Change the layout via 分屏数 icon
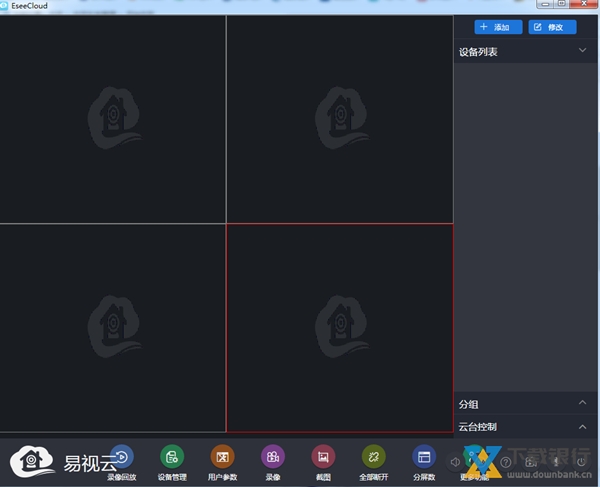Image resolution: width=600 pixels, height=487 pixels. (x=424, y=457)
